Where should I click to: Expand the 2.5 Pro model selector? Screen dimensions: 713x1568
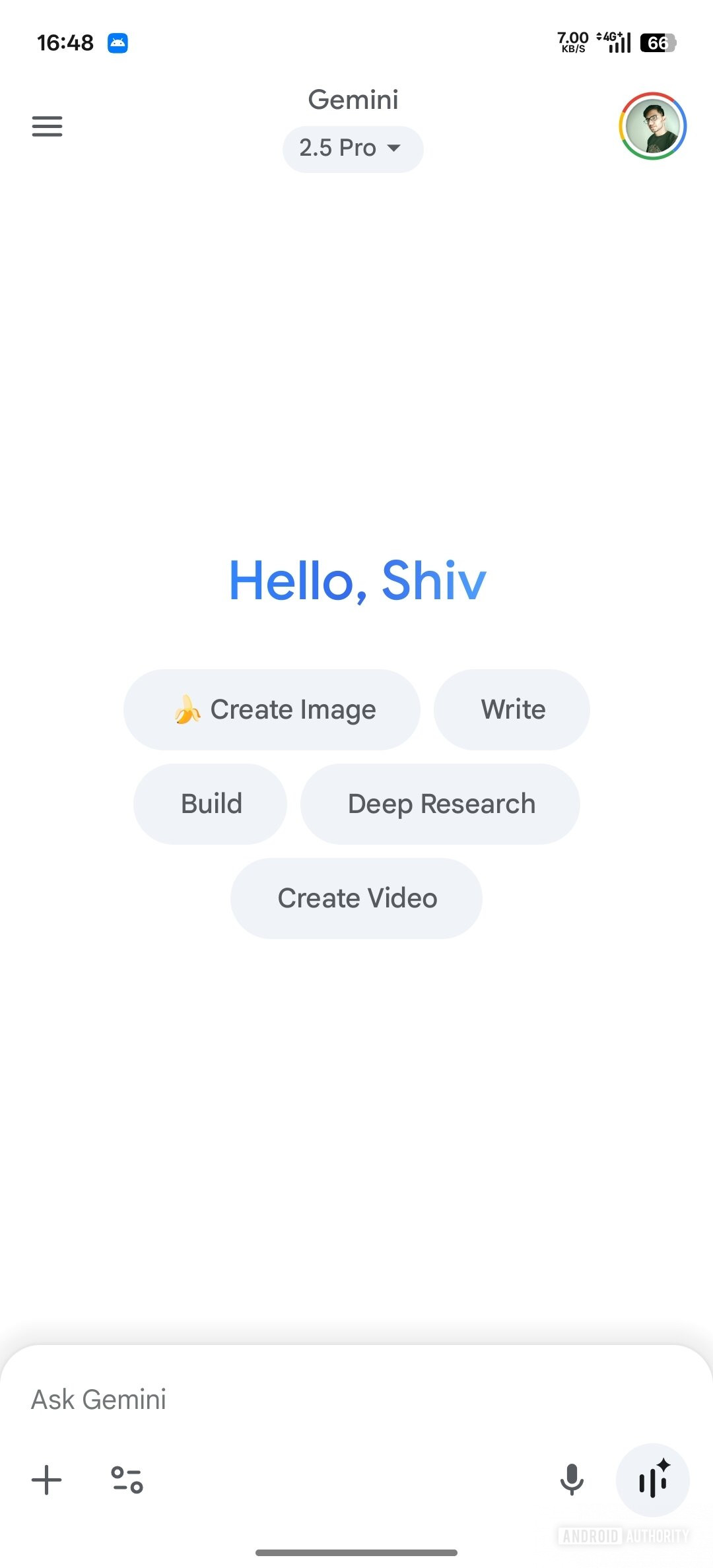point(353,149)
